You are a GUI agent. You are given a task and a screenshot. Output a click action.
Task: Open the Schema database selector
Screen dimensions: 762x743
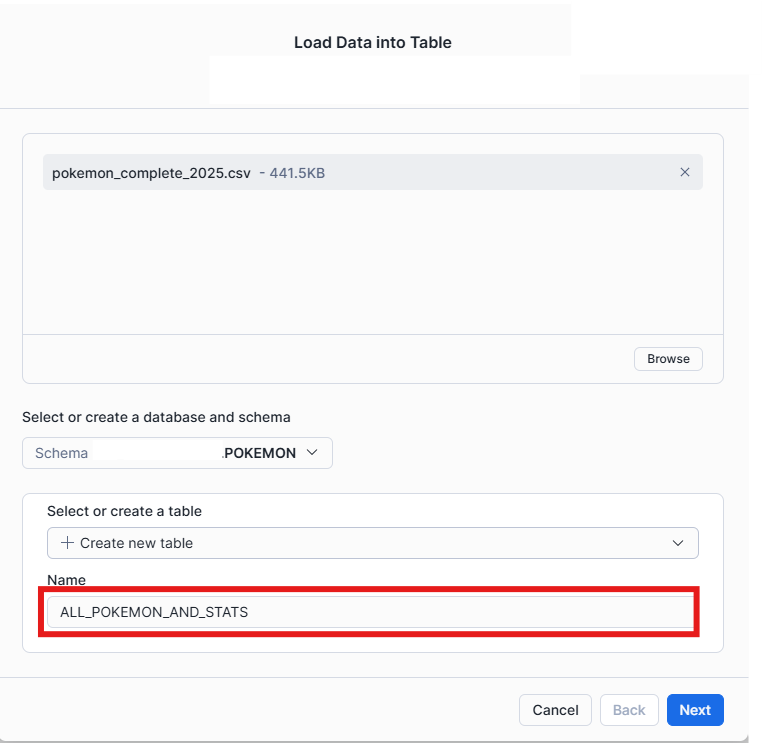[x=177, y=453]
